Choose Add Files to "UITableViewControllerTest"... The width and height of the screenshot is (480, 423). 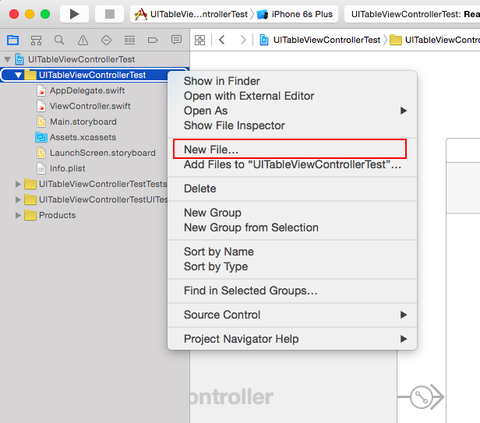tap(292, 165)
